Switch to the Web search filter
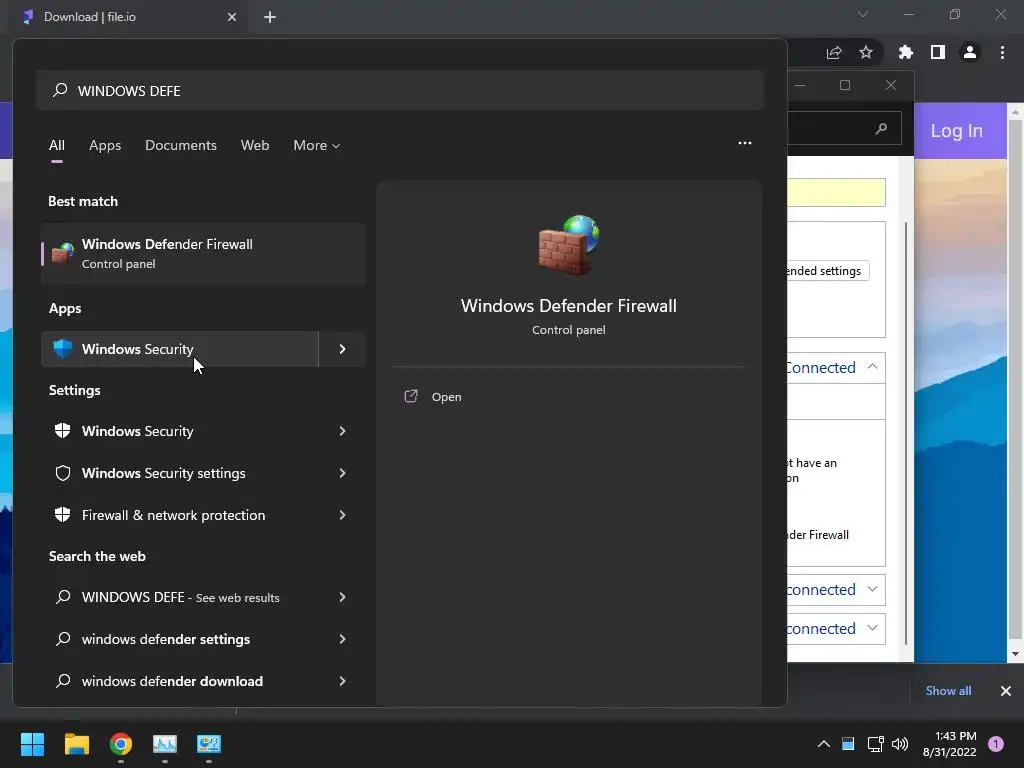Viewport: 1024px width, 768px height. (x=255, y=145)
